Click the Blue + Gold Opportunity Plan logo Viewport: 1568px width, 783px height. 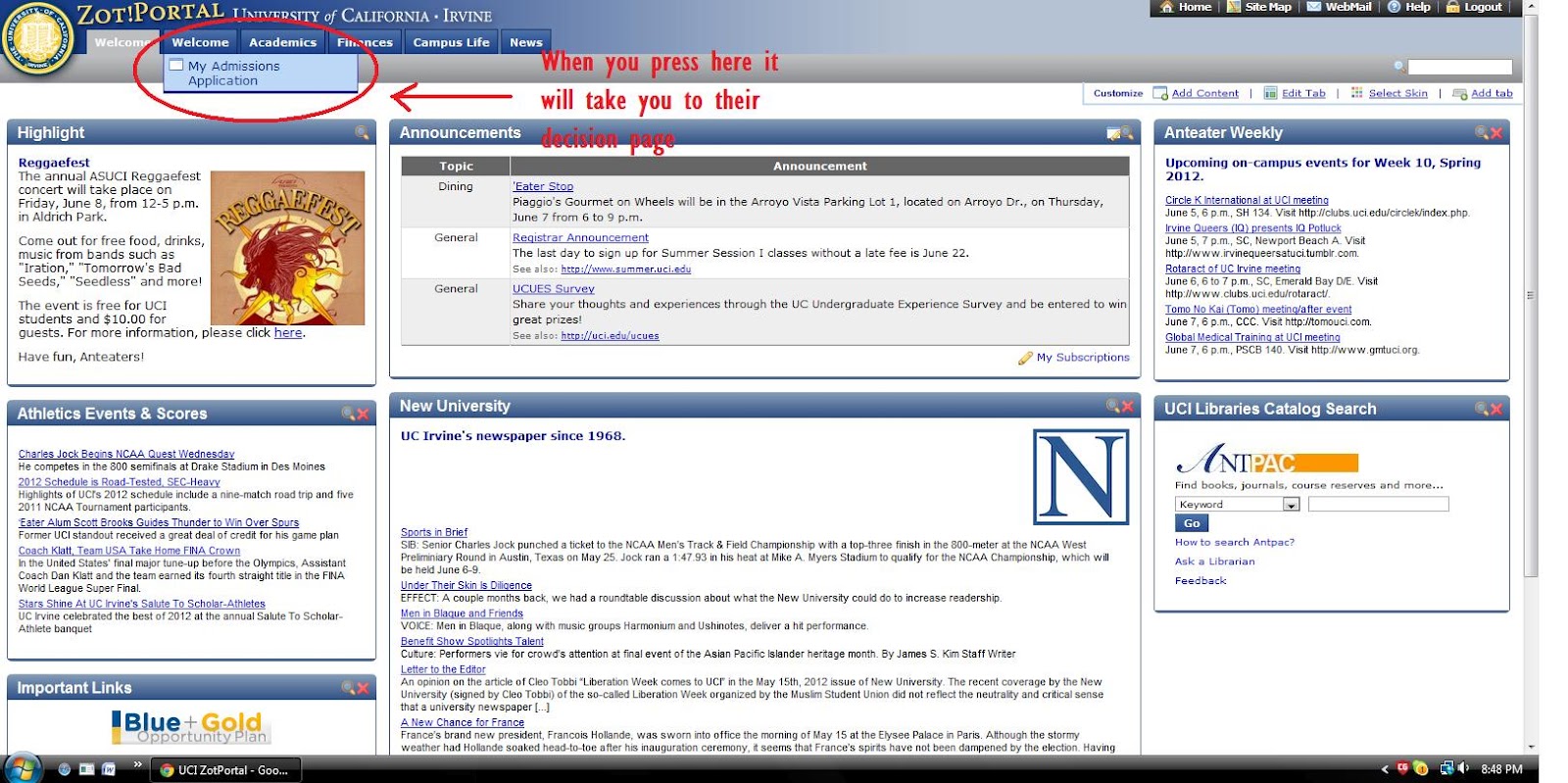tap(191, 727)
